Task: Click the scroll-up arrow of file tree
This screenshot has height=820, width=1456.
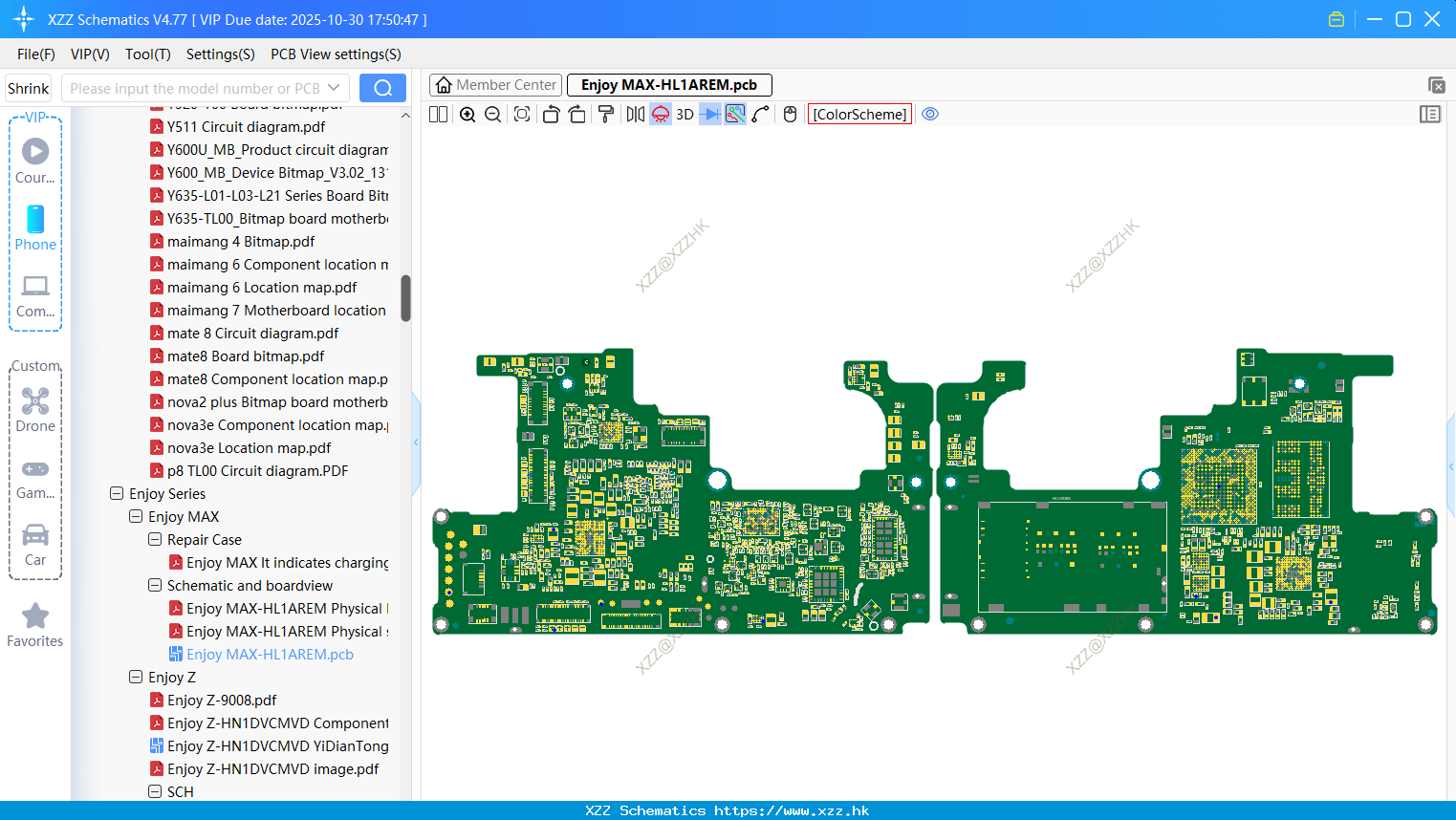Action: (405, 116)
